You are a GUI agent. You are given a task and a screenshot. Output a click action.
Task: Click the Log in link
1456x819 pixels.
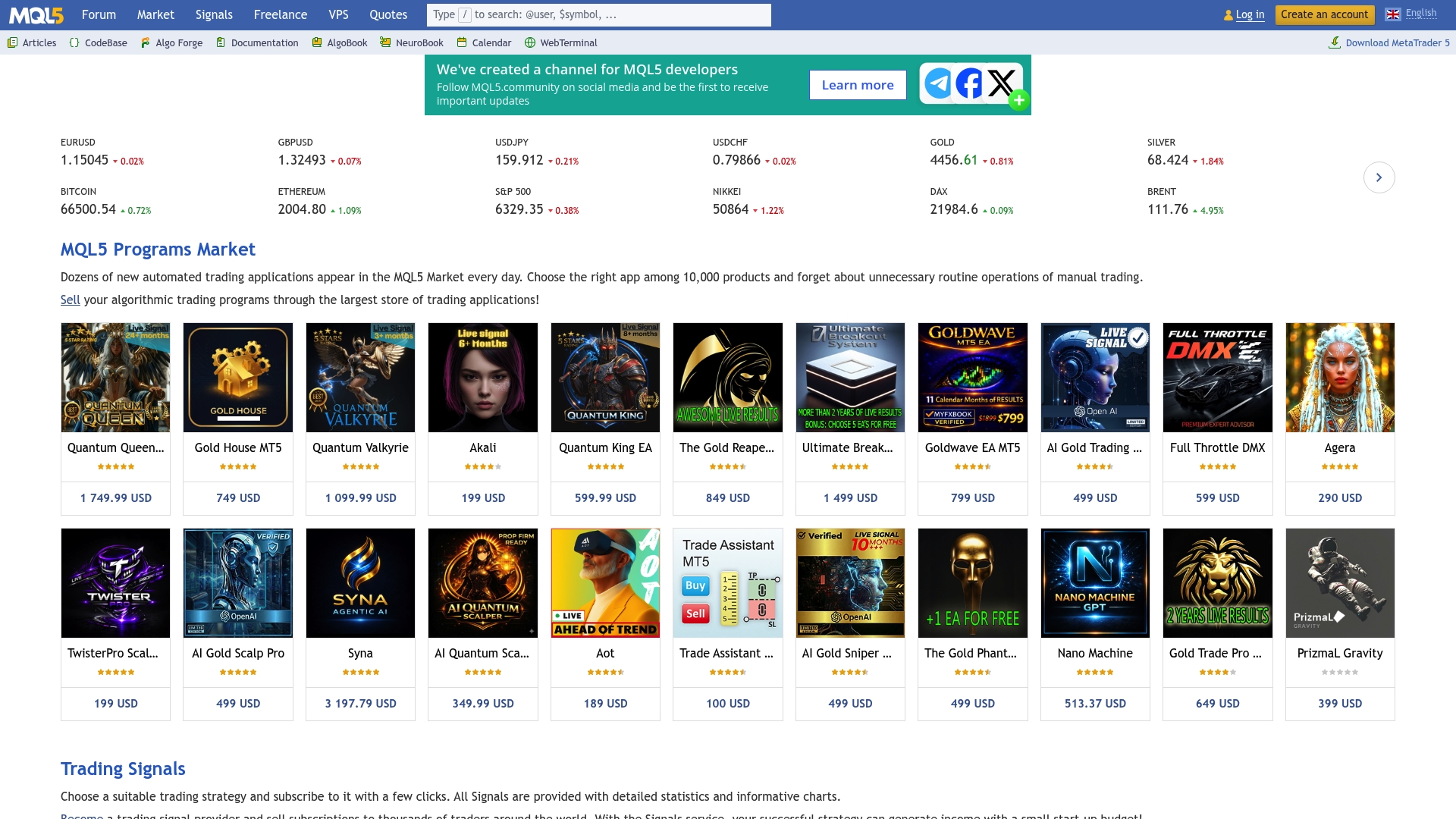coord(1250,14)
